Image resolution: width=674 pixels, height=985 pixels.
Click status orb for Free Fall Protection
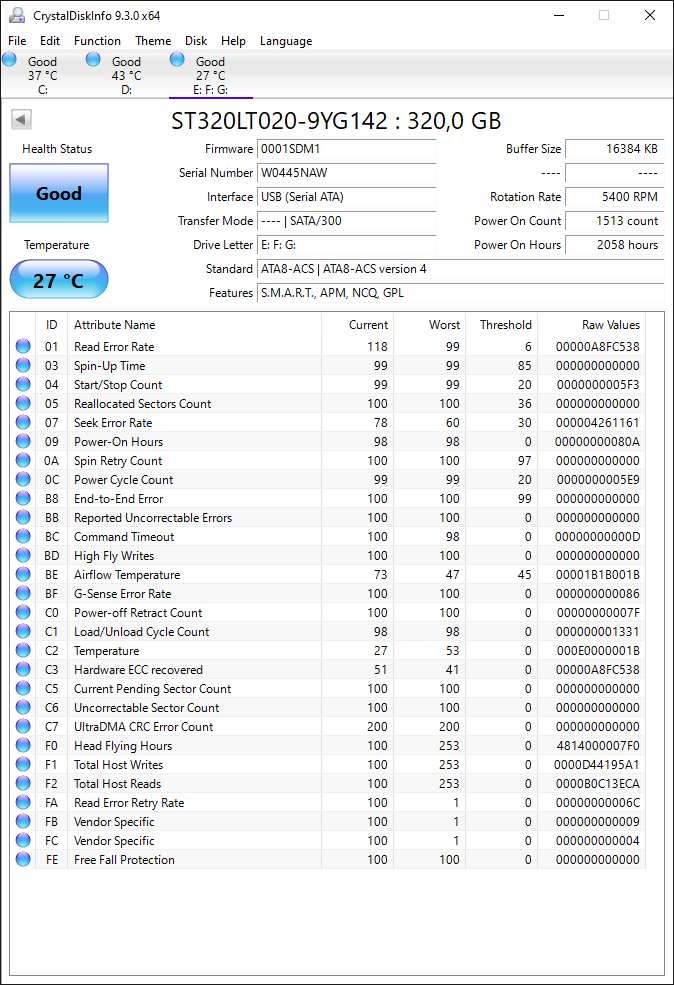(23, 859)
